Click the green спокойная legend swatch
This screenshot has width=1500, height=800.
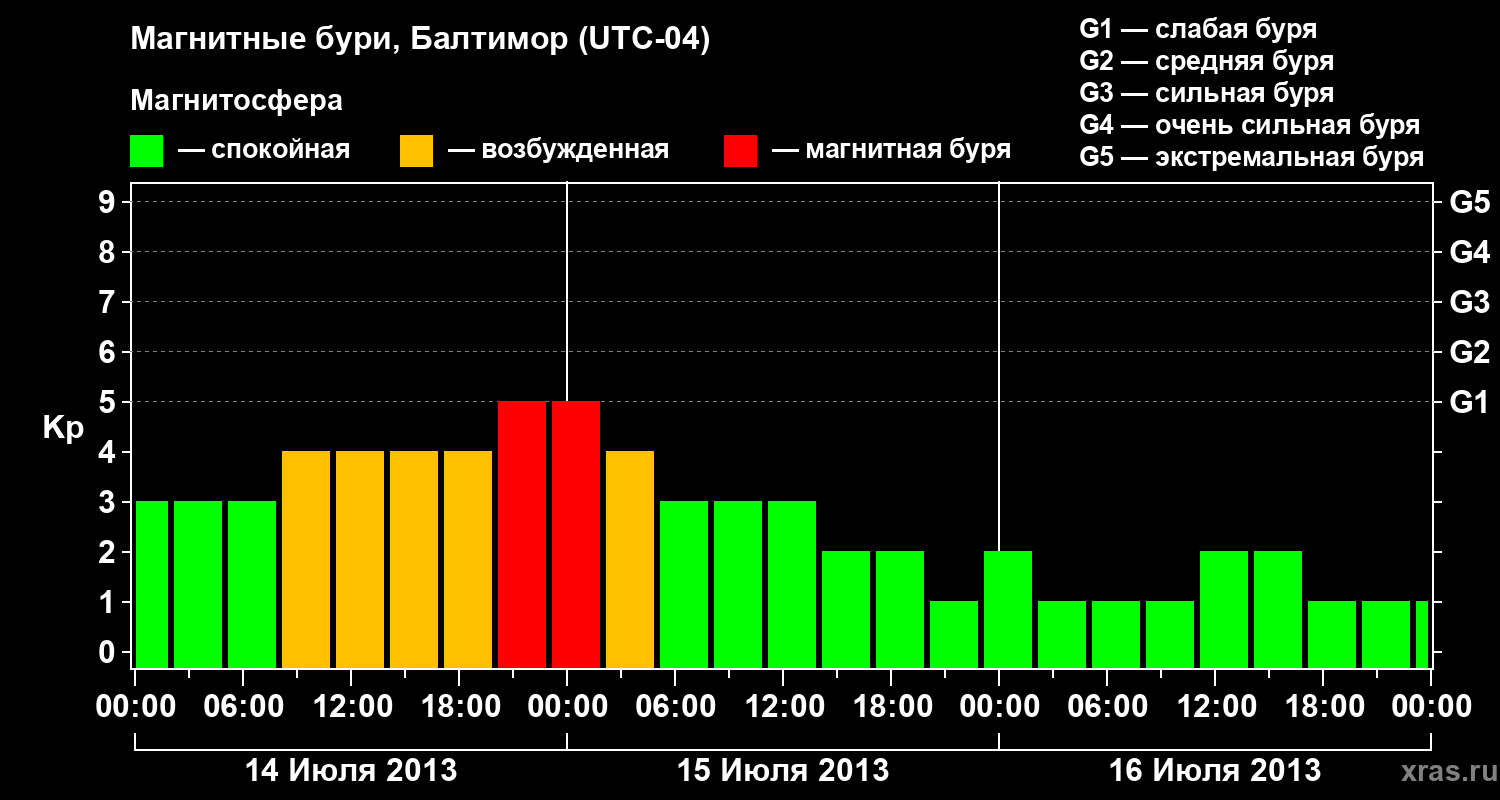pos(147,151)
